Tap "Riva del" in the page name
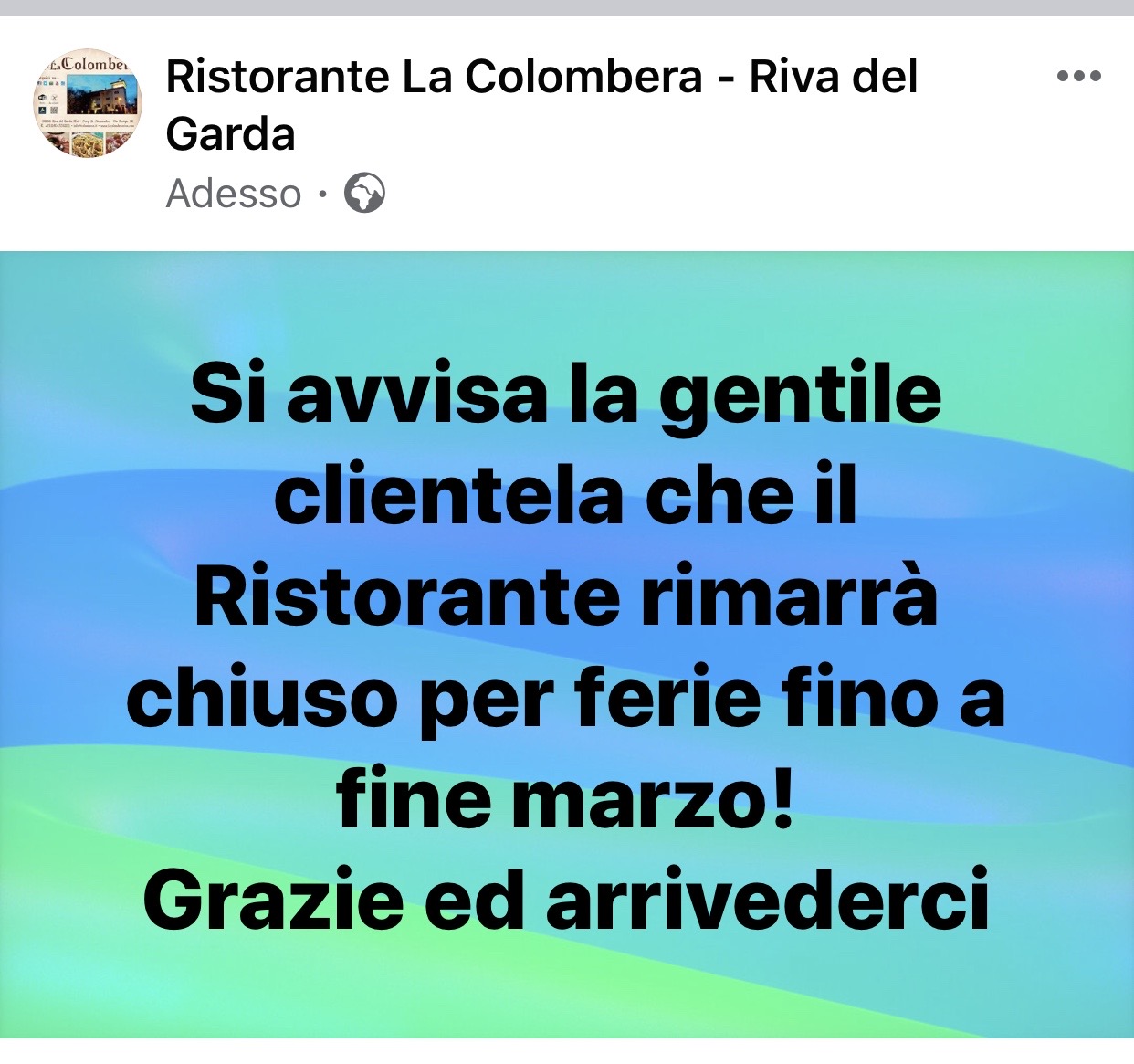The width and height of the screenshot is (1134, 1064). (834, 76)
